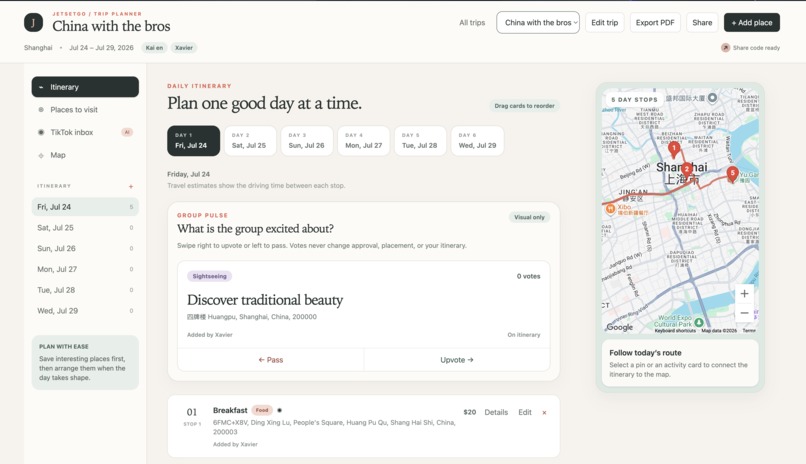
Task: Select the Day 5 Tue, Jul 28 tab
Action: pos(420,141)
